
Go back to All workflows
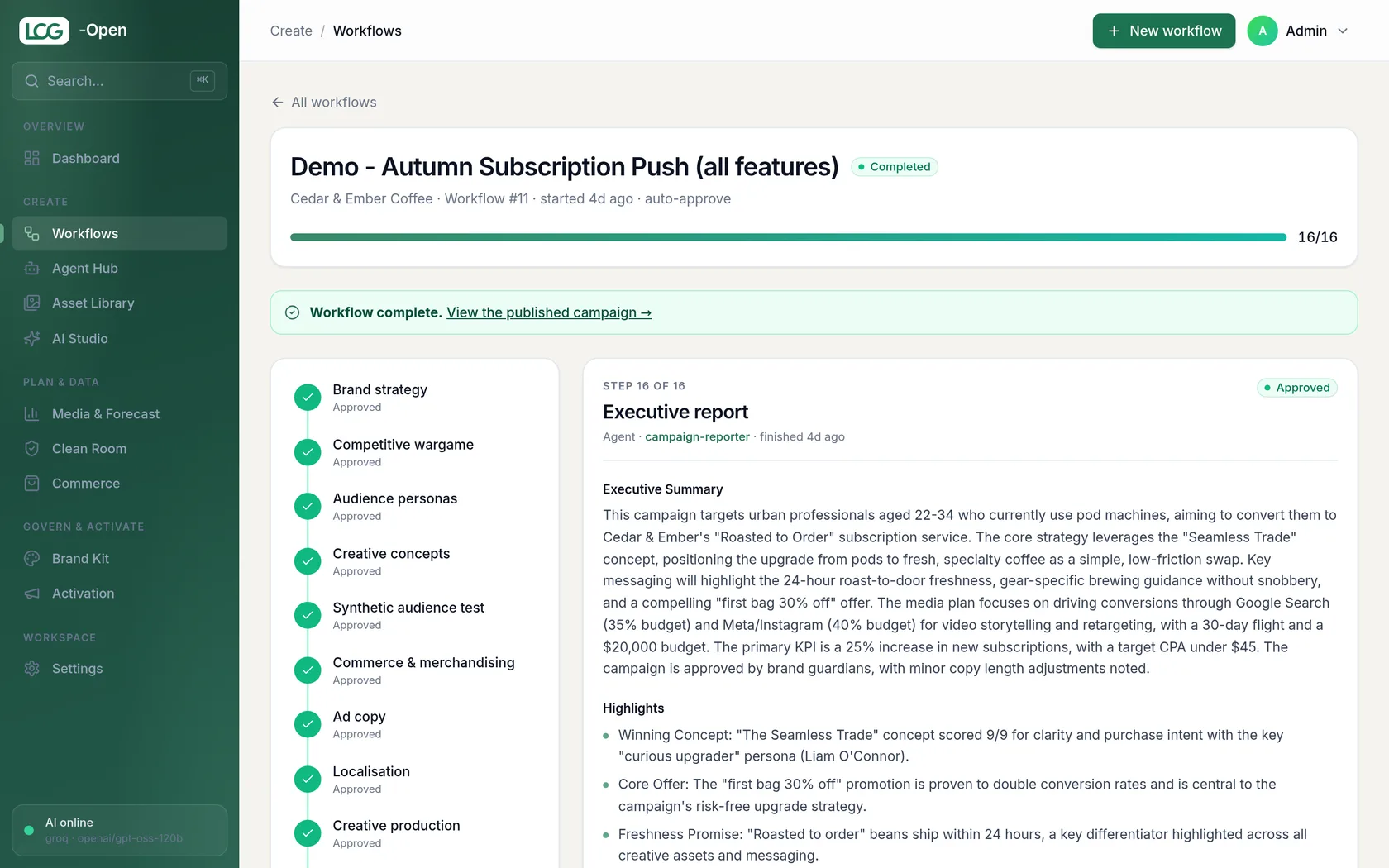pyautogui.click(x=324, y=103)
